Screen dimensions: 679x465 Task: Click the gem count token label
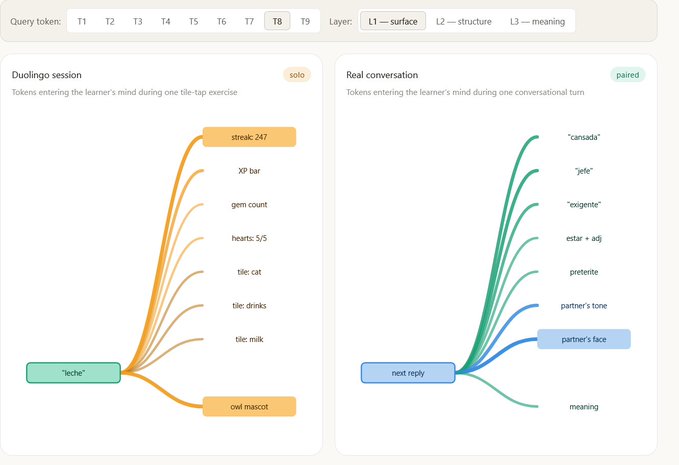coord(249,204)
